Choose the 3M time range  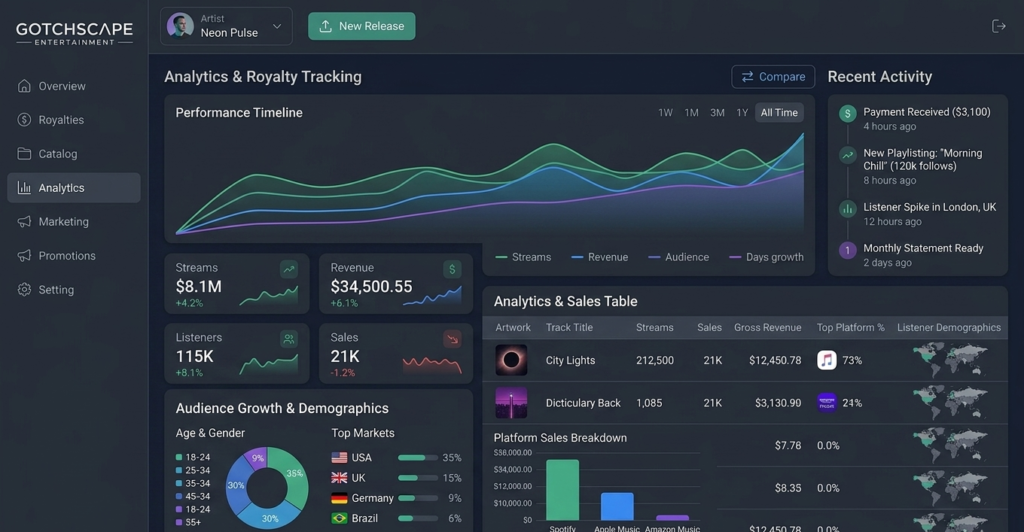pyautogui.click(x=717, y=112)
